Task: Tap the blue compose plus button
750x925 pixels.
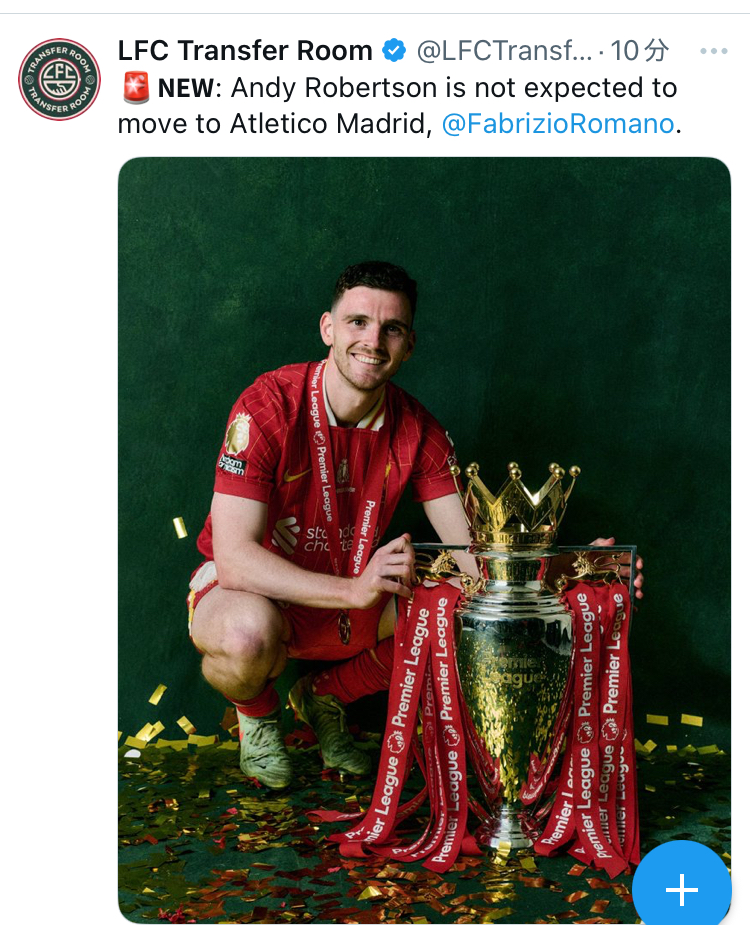Action: 682,888
